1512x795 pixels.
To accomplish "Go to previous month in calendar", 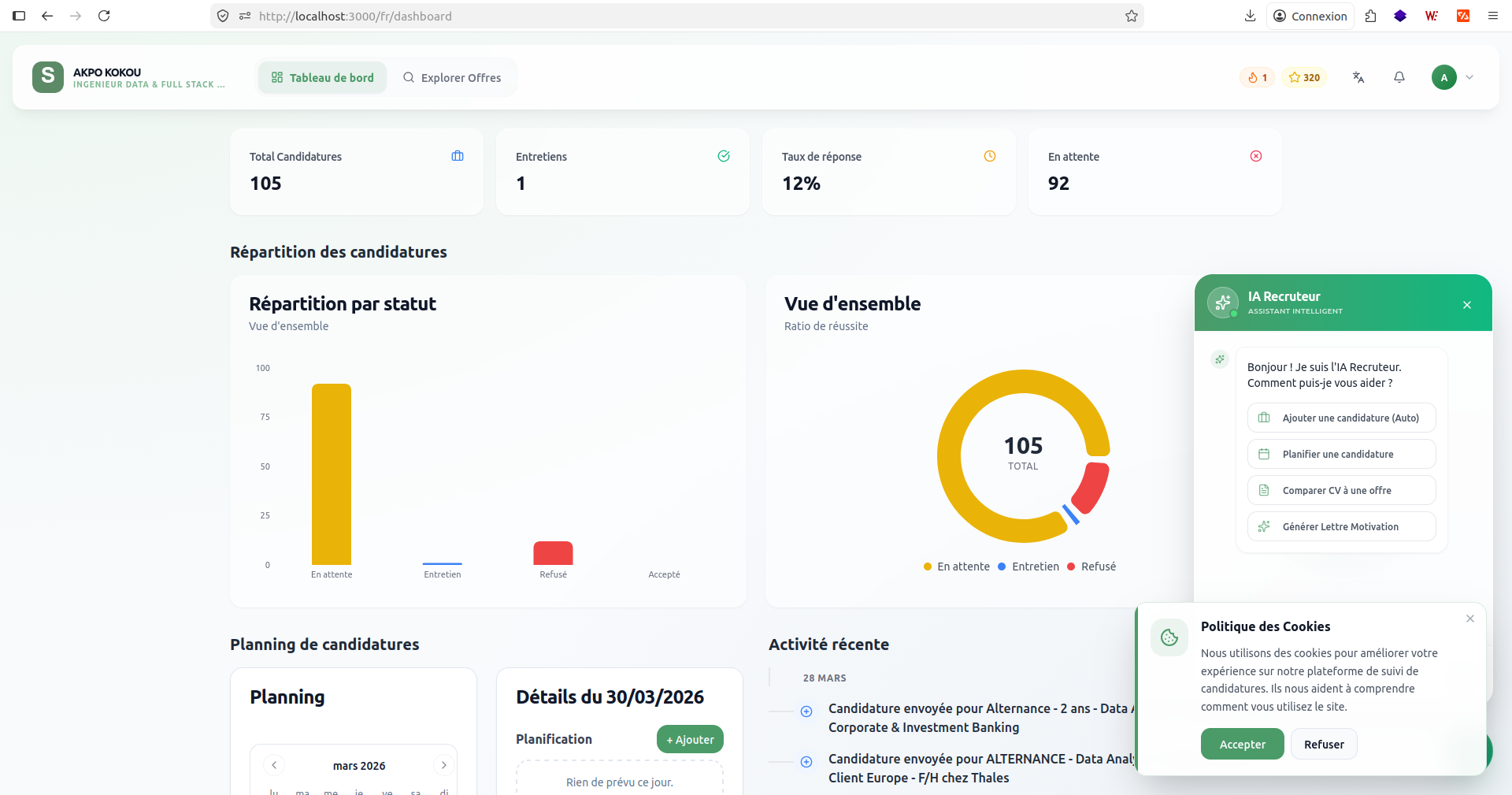I will pyautogui.click(x=274, y=765).
